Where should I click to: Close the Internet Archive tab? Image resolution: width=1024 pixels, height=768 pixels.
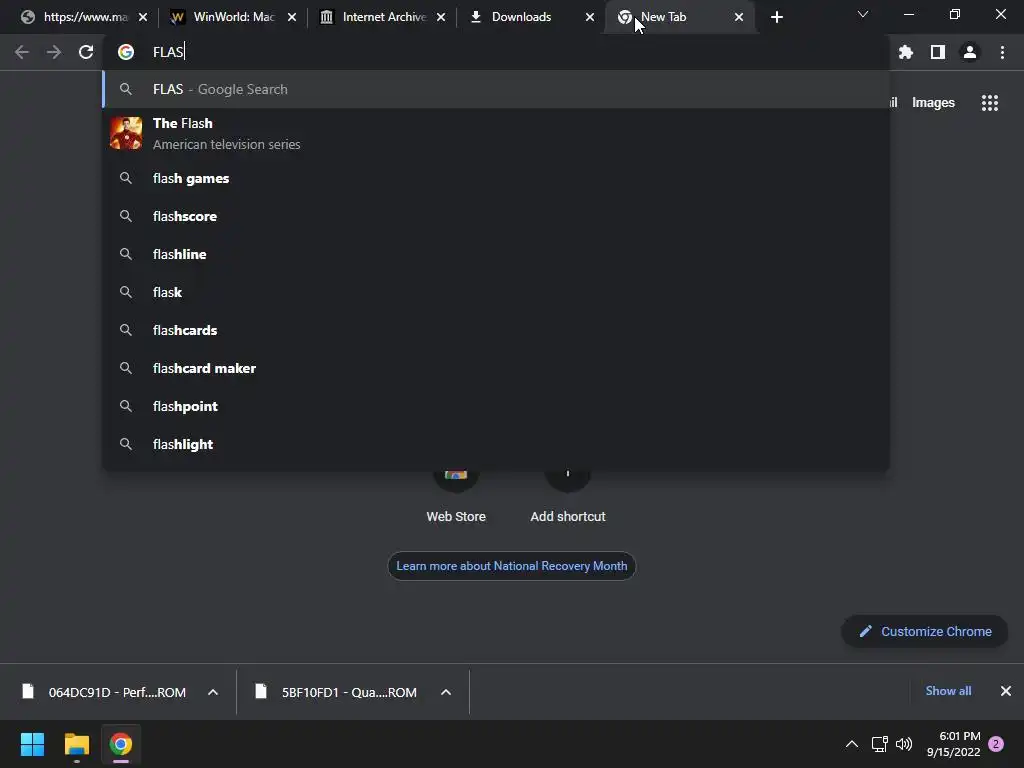pyautogui.click(x=441, y=17)
